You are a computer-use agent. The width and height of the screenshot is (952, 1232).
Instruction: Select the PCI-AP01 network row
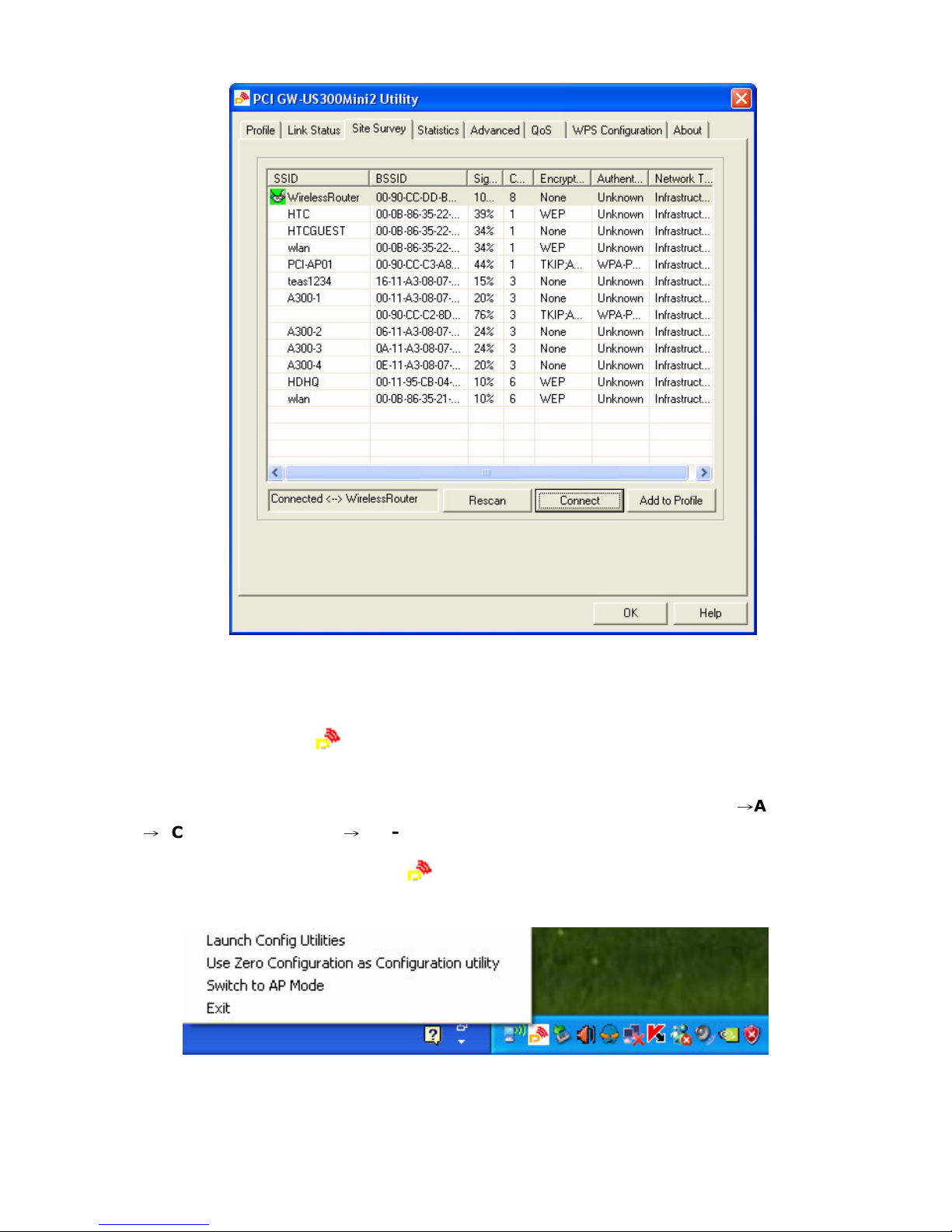(x=490, y=264)
